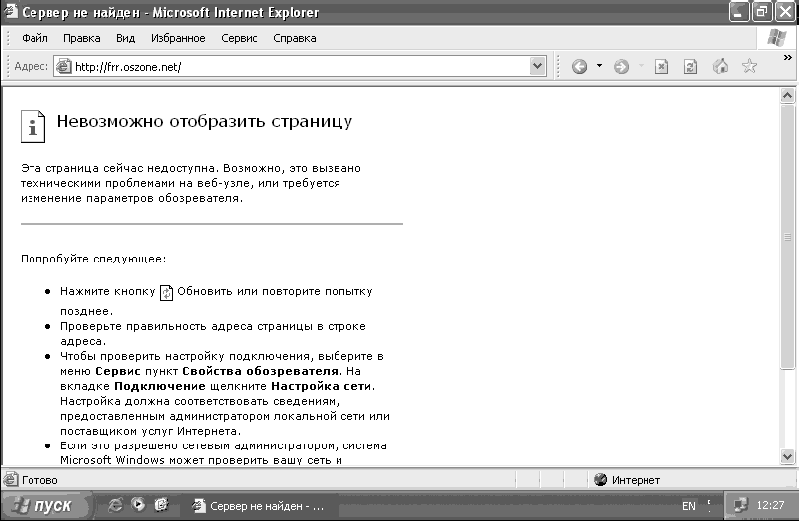Click the Forward navigation arrow
799x521 pixels.
(x=621, y=66)
